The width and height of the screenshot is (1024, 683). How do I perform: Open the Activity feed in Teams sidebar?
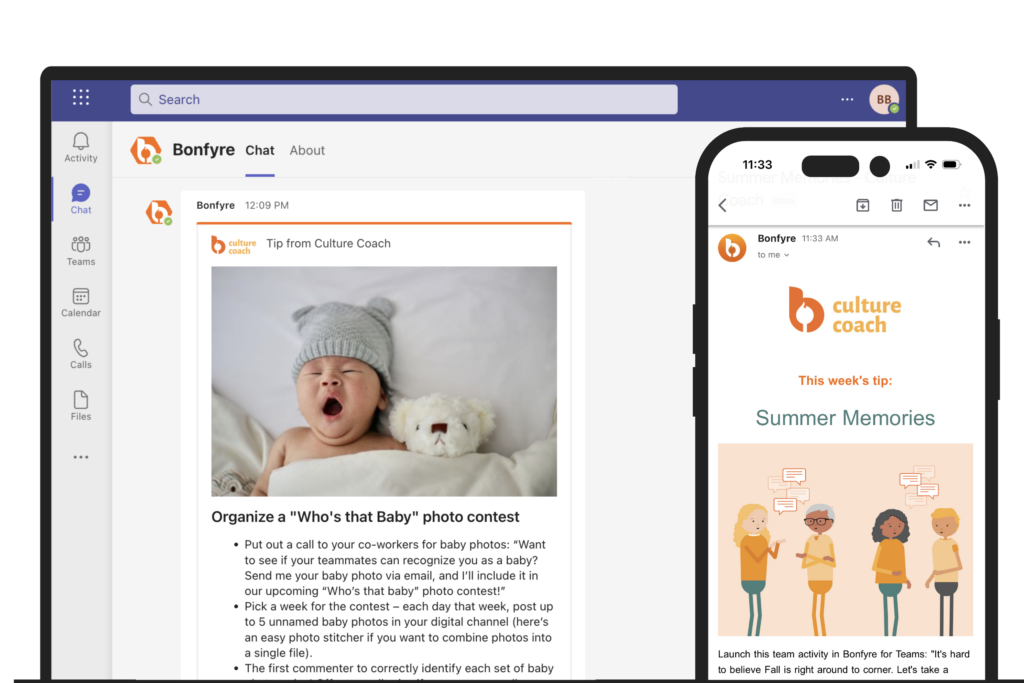[81, 146]
